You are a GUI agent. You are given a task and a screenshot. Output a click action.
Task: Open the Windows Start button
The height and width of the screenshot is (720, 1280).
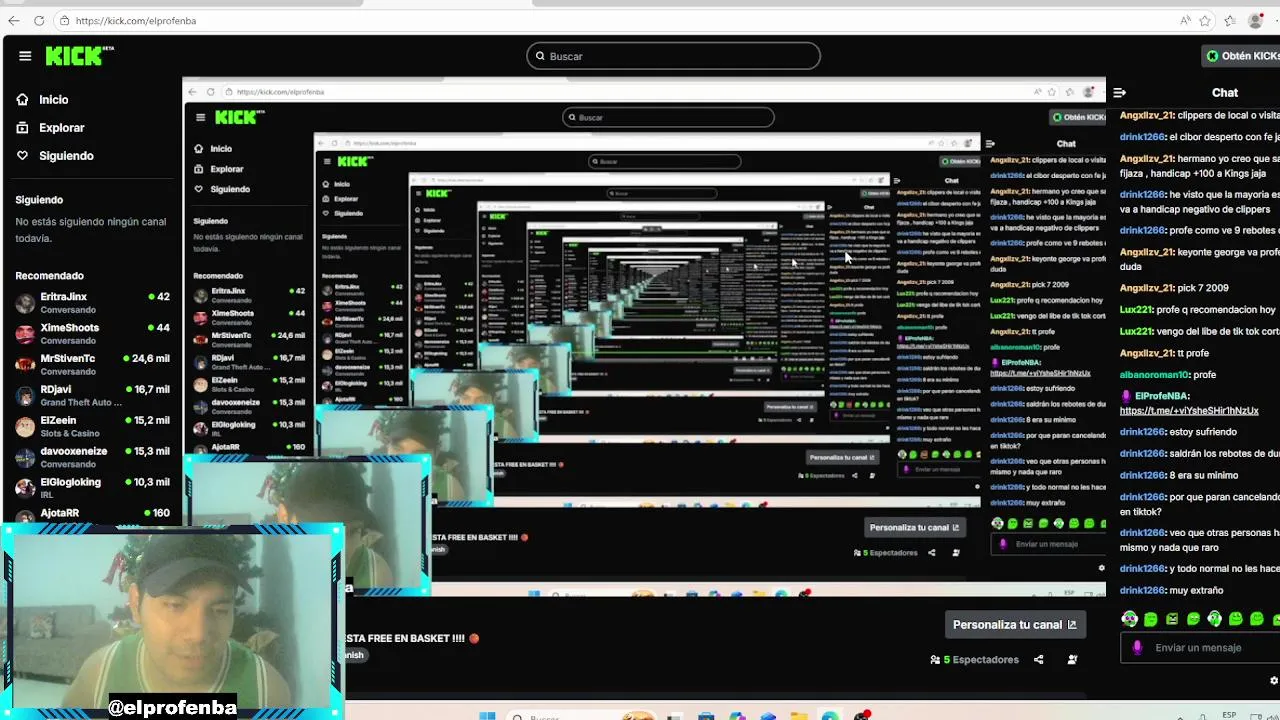coord(487,716)
